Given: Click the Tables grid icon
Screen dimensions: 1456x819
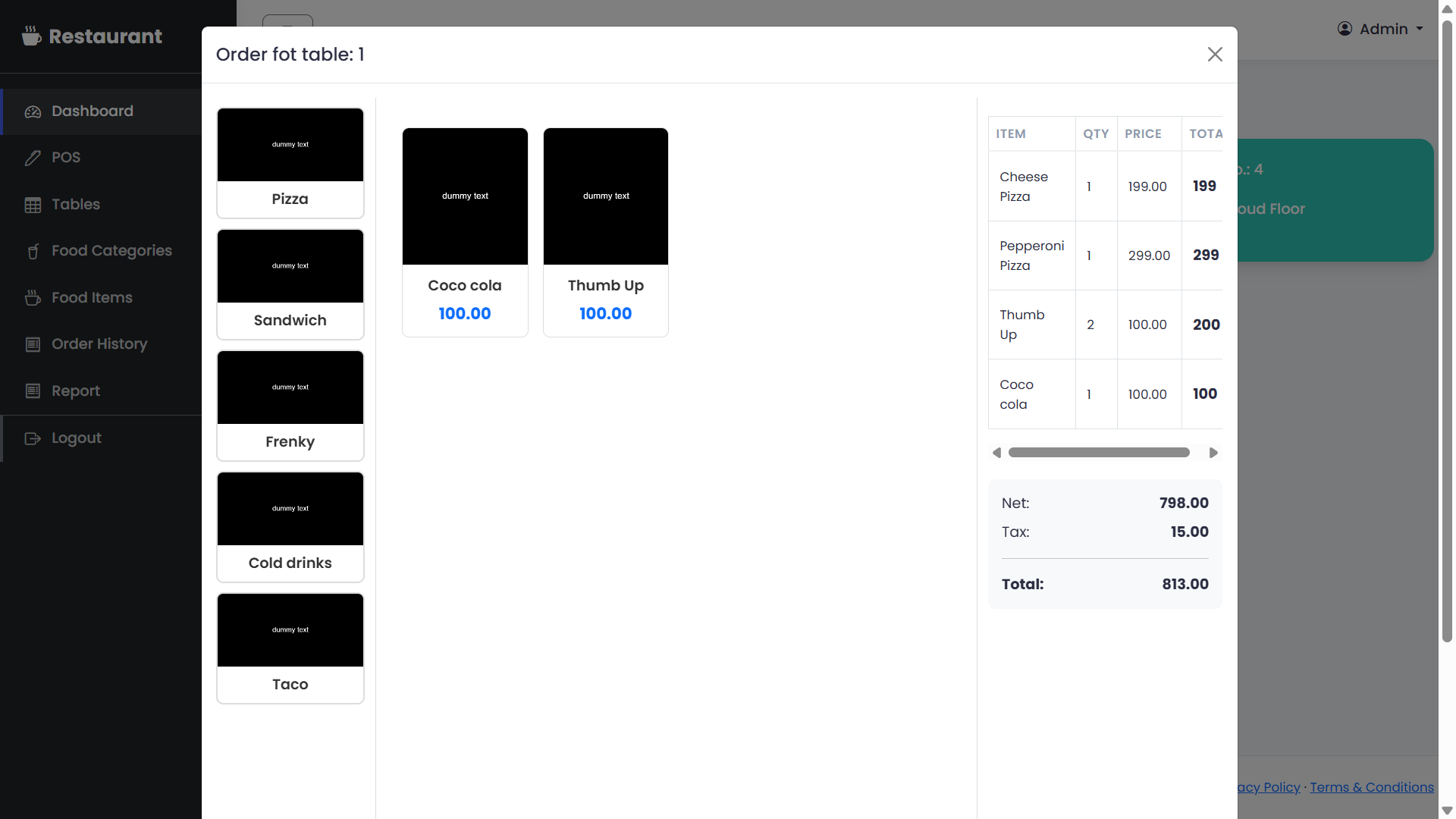Looking at the screenshot, I should (x=33, y=205).
